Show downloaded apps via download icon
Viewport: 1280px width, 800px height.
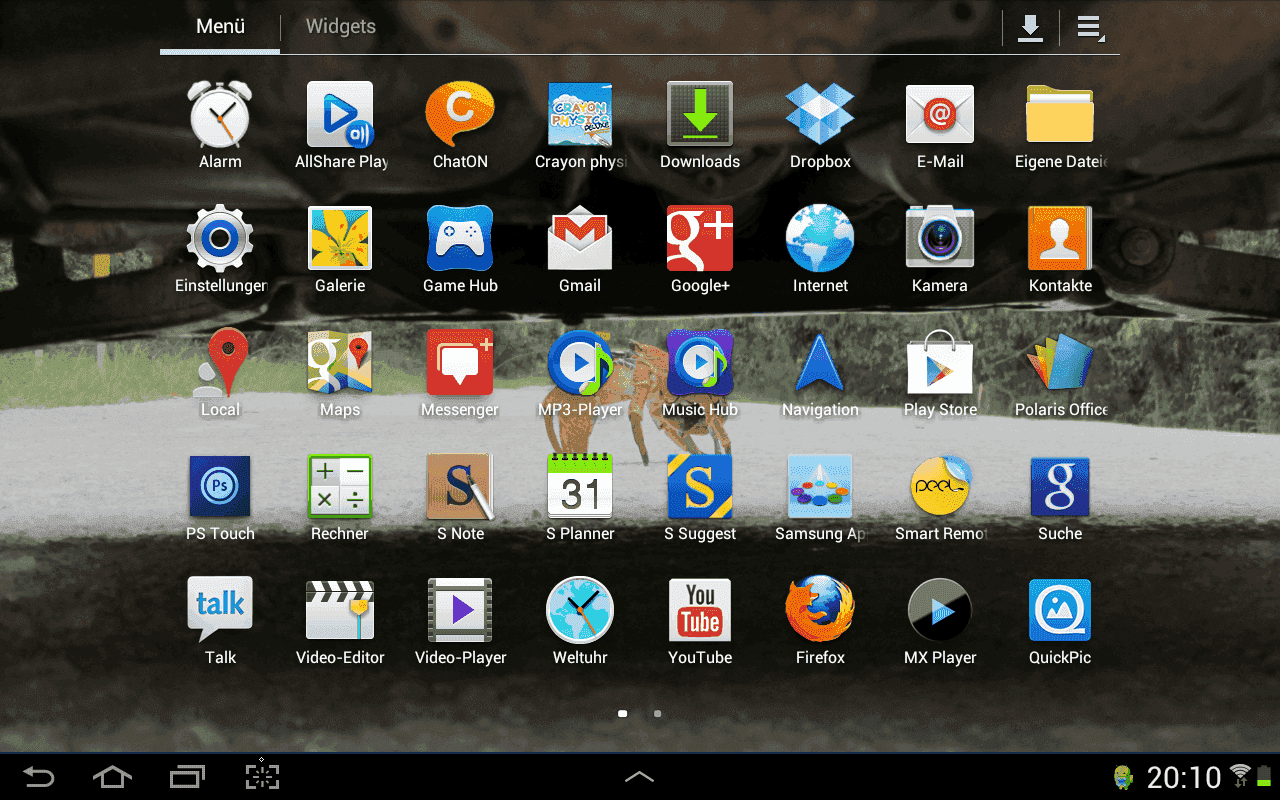(x=1030, y=28)
